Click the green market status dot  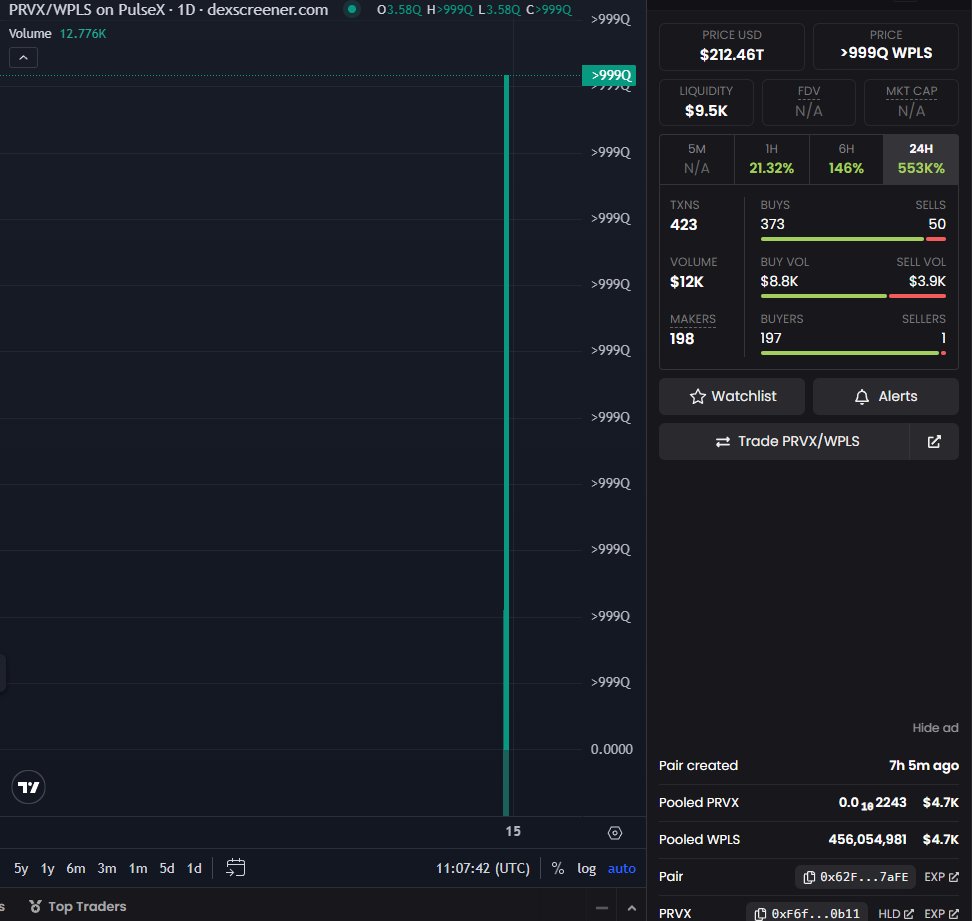[x=351, y=9]
